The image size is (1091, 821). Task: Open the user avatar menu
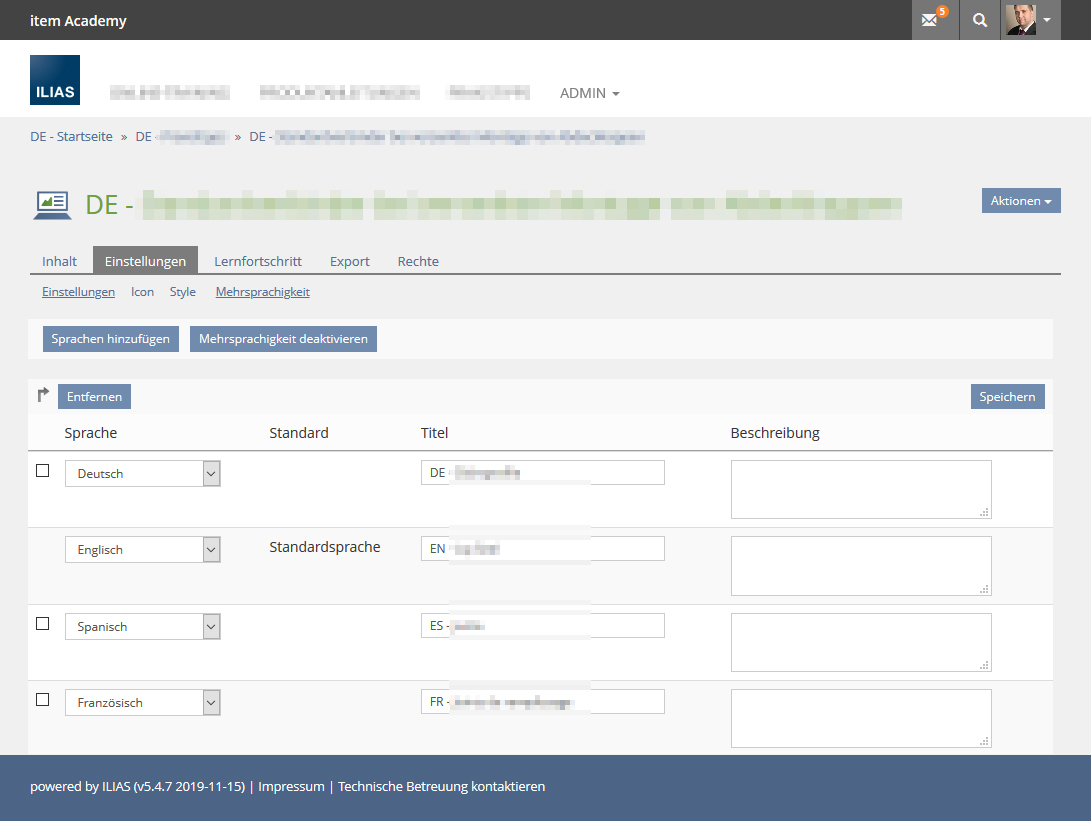pyautogui.click(x=1030, y=20)
